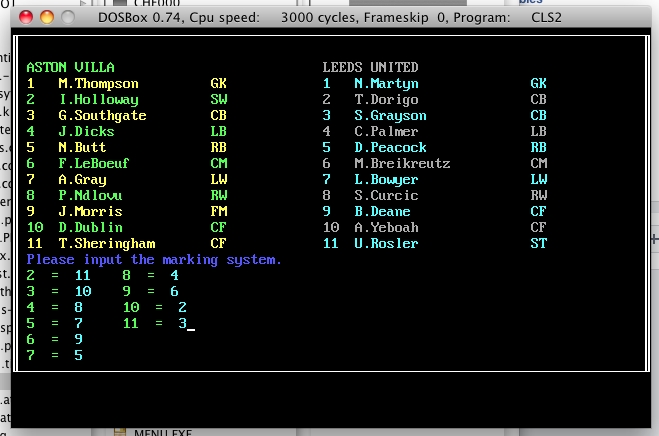This screenshot has height=436, width=659.
Task: Click player S.Grayson in Leeds United list
Action: (390, 116)
